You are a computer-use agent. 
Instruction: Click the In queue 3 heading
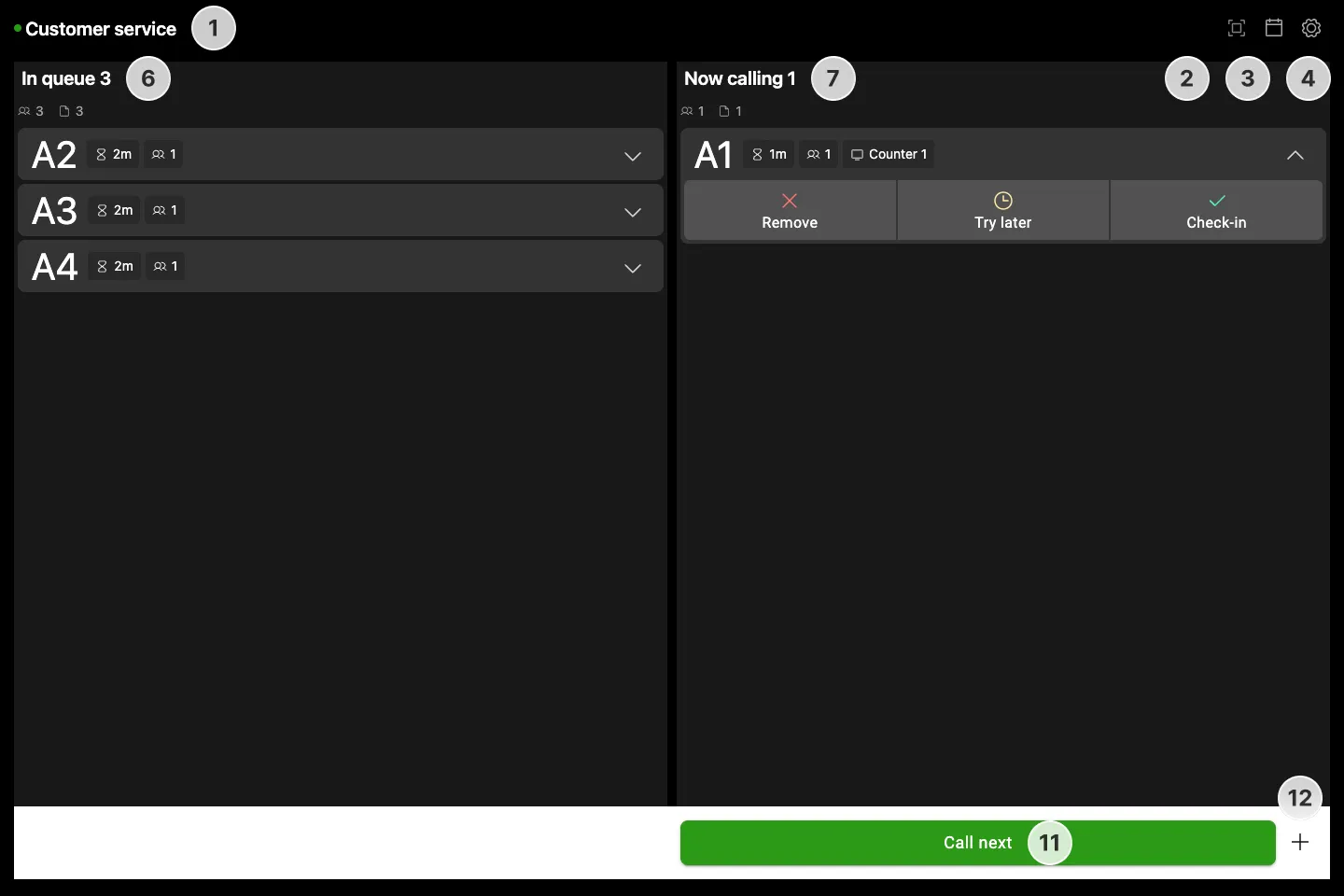click(x=66, y=78)
